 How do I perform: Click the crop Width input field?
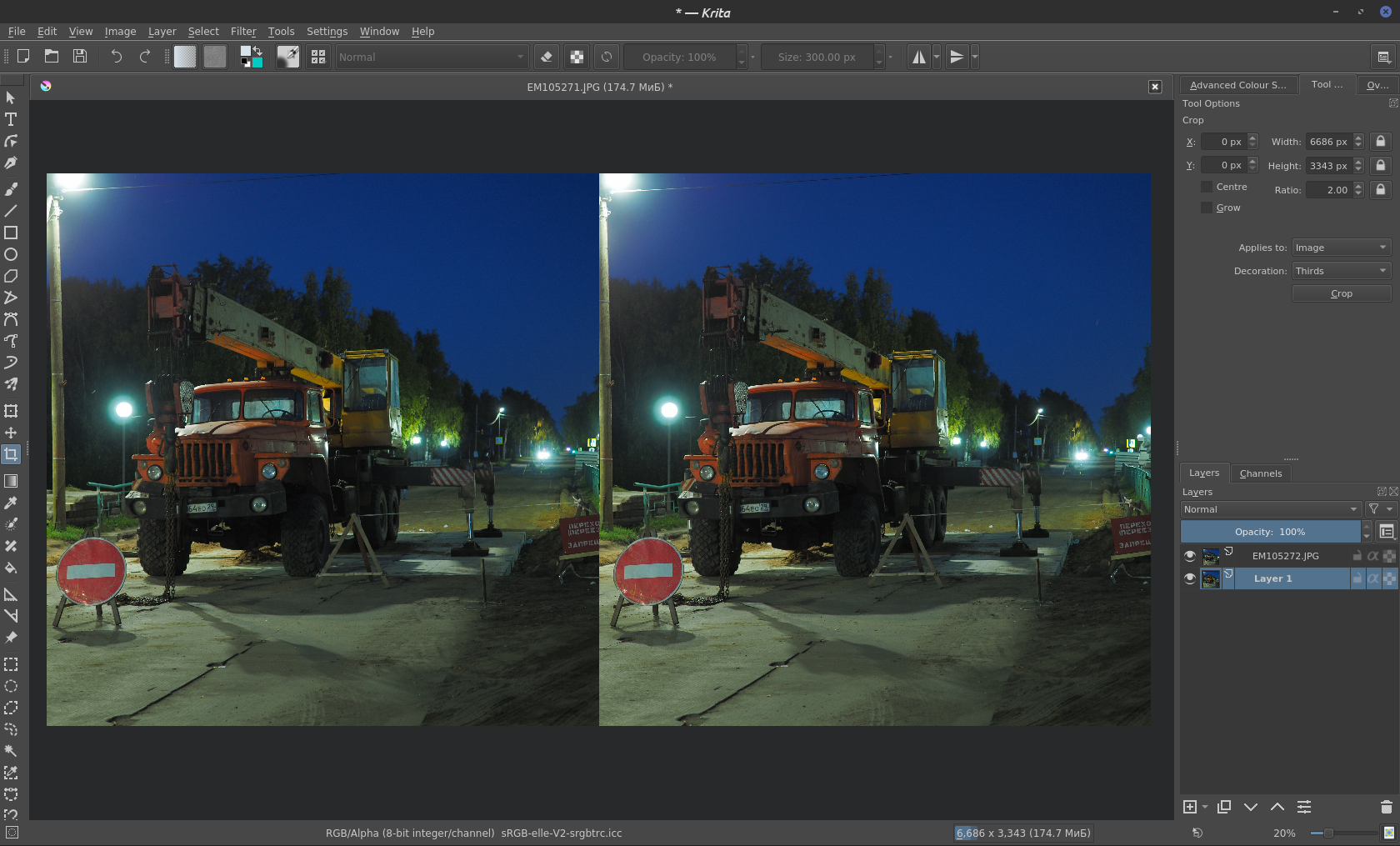[1328, 142]
